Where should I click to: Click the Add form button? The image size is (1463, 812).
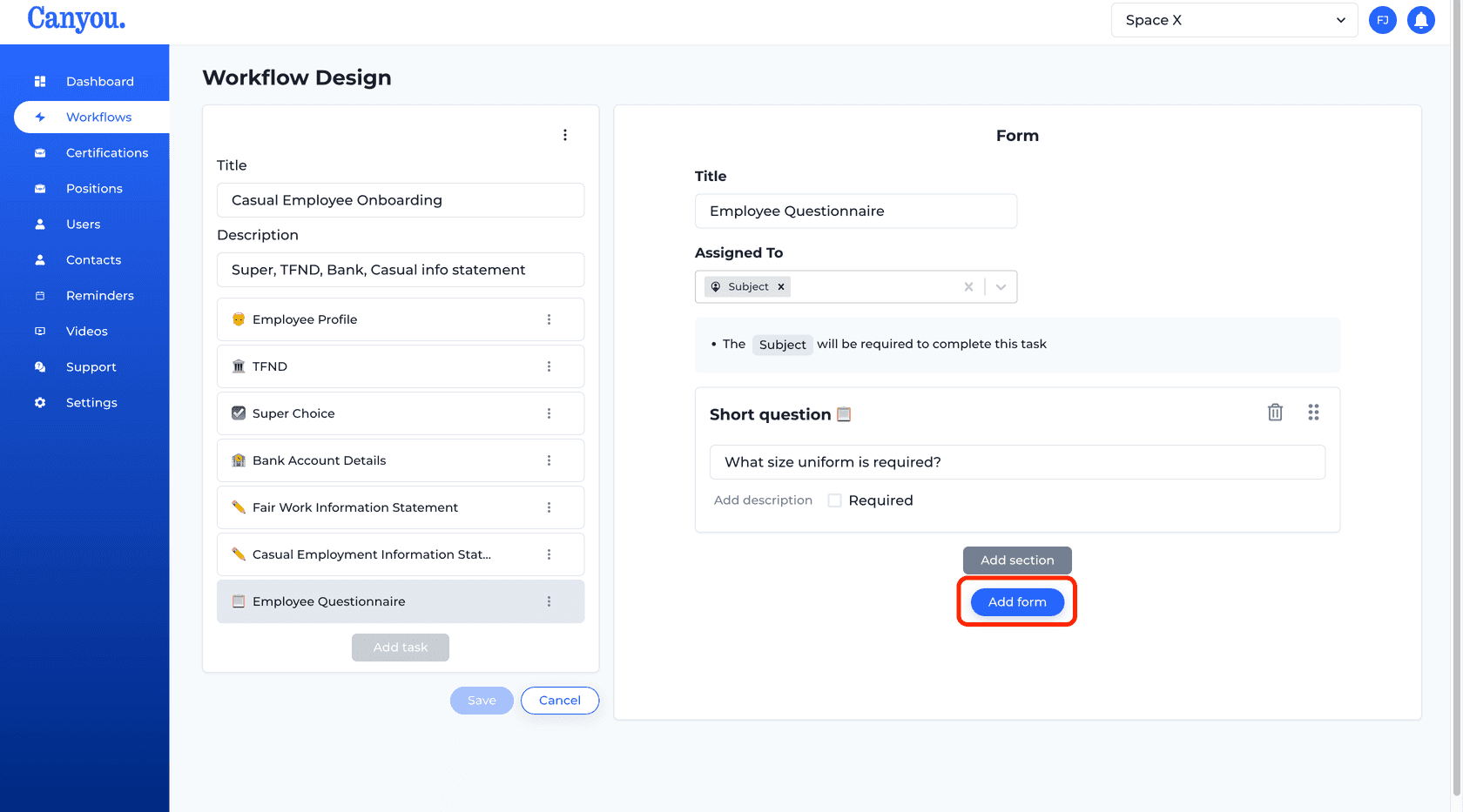(x=1016, y=601)
